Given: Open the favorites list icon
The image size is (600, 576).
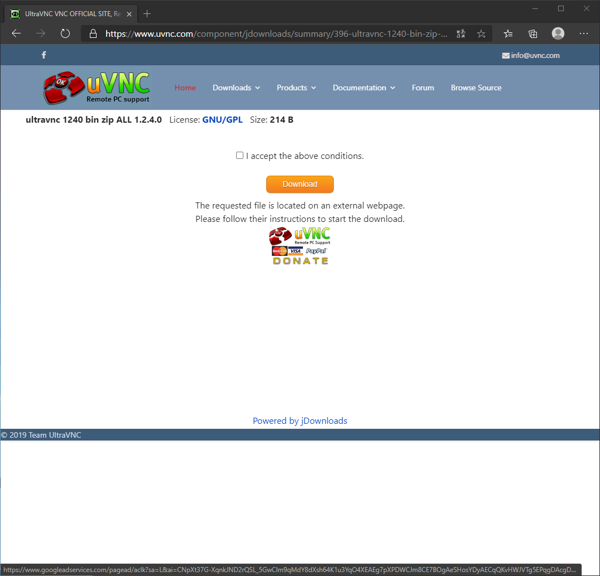Looking at the screenshot, I should [x=508, y=34].
